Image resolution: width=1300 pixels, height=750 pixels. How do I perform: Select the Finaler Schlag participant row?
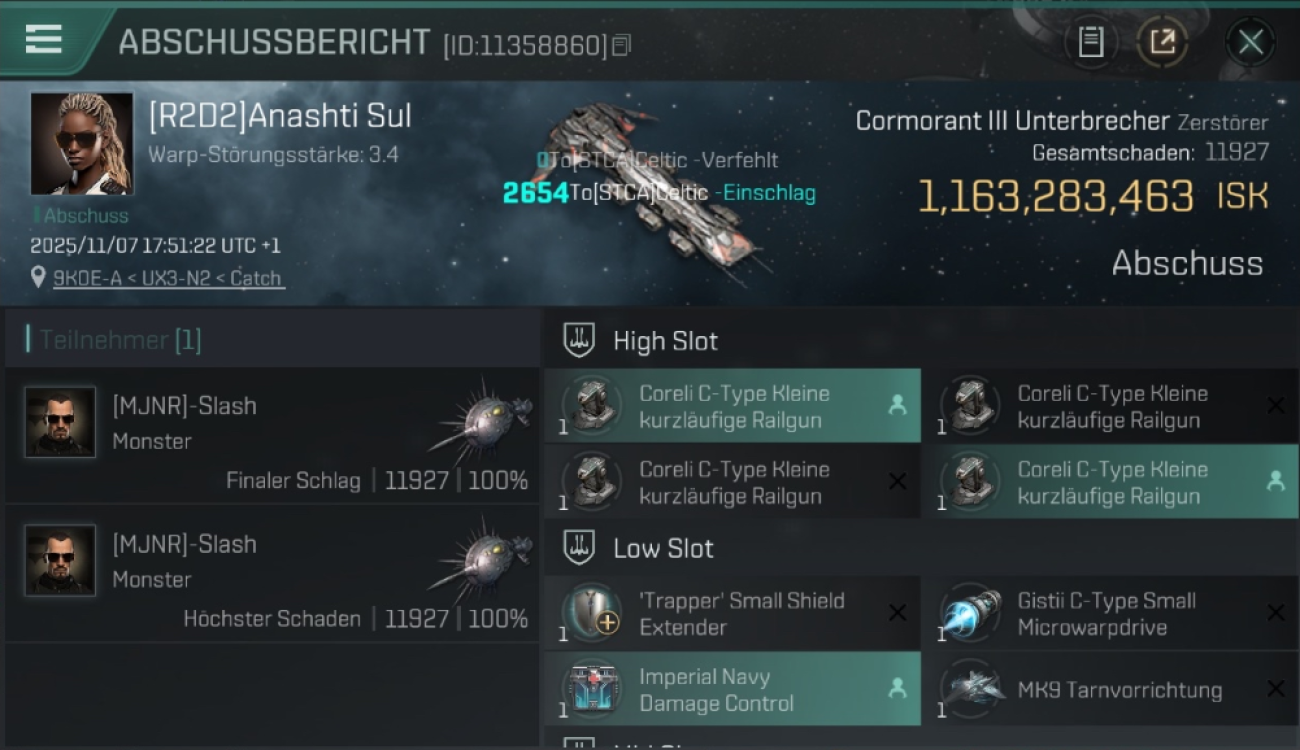272,435
